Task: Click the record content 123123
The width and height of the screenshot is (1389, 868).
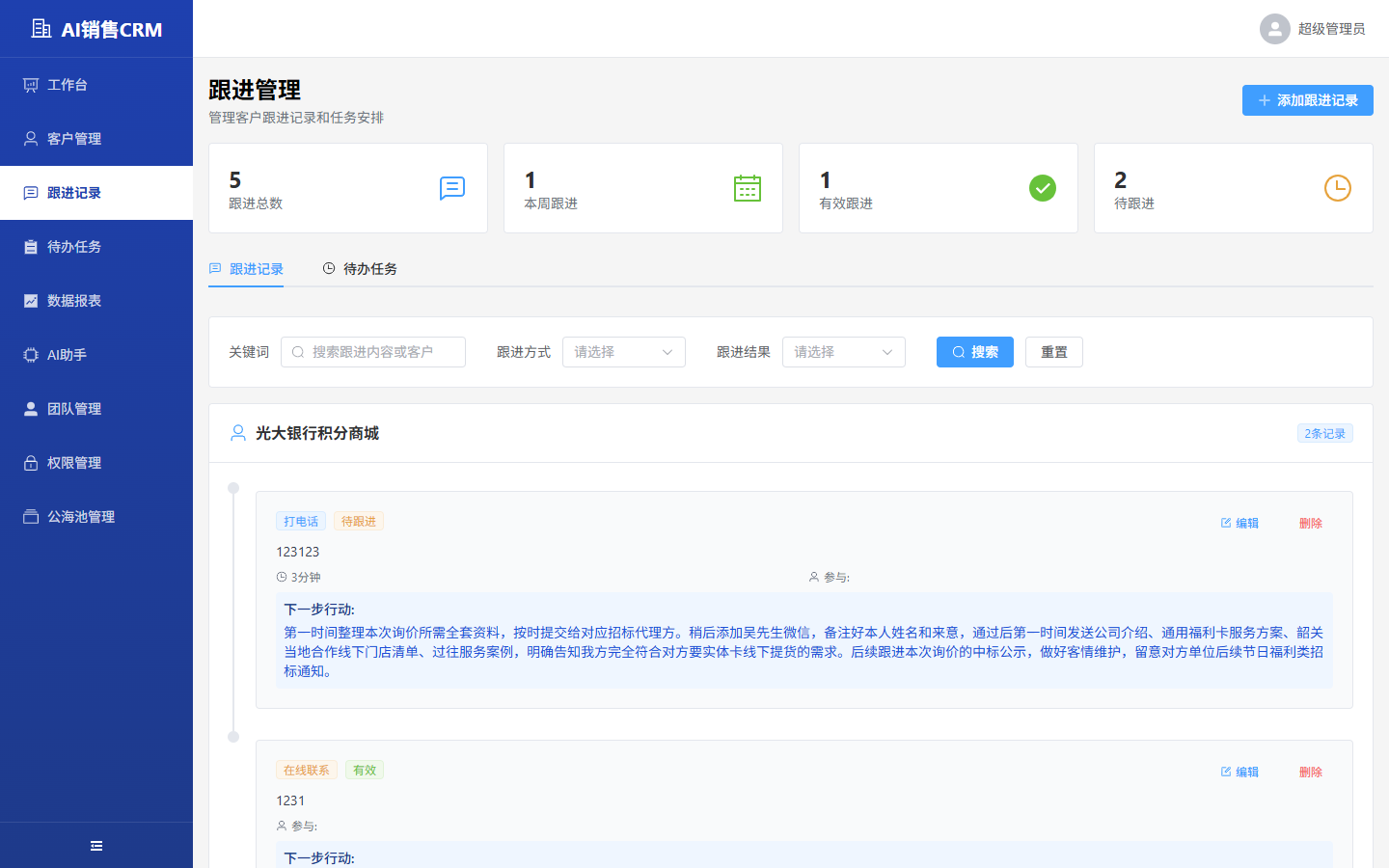Action: tap(298, 552)
